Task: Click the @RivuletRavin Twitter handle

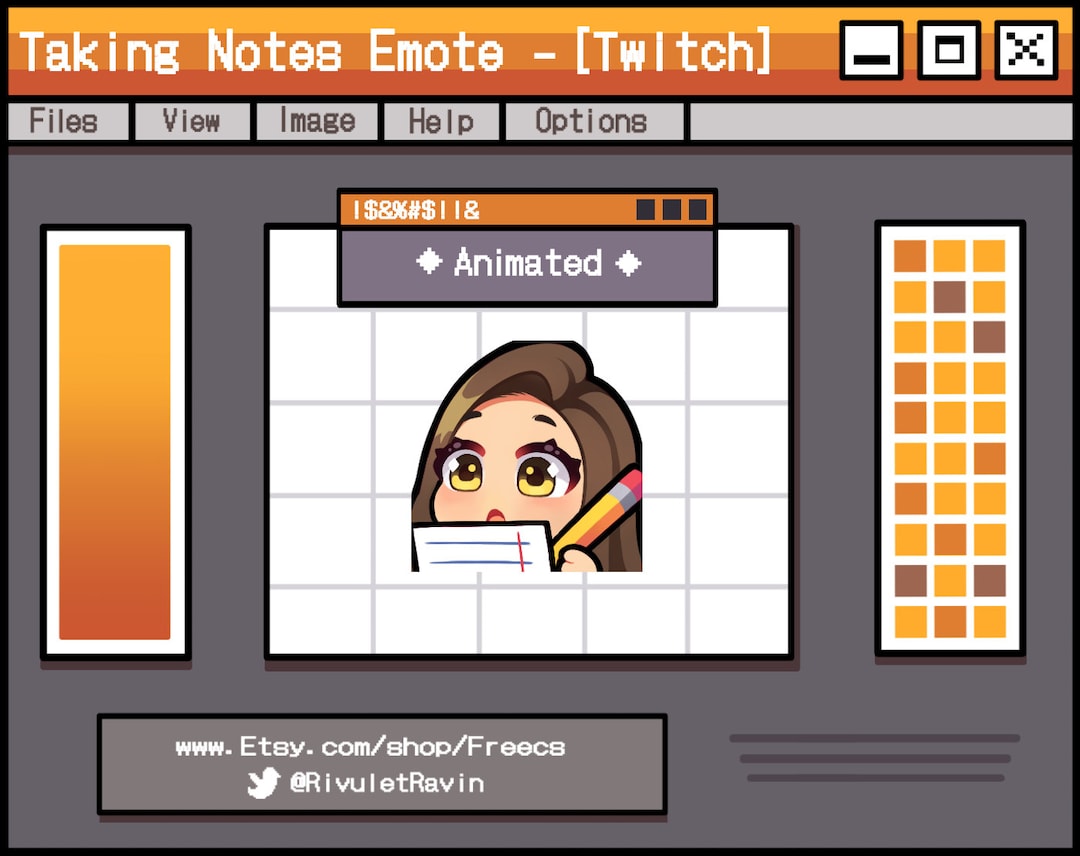Action: (x=387, y=783)
